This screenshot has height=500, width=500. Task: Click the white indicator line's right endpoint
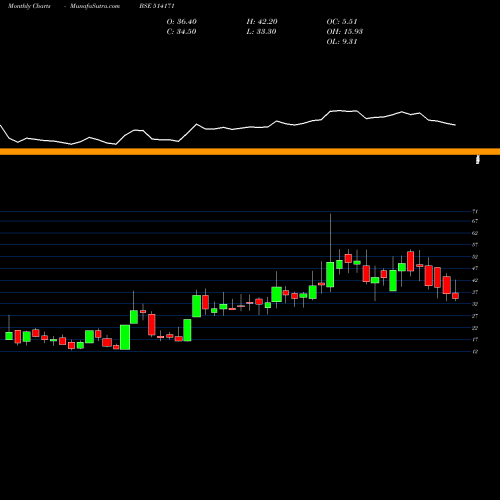455,125
